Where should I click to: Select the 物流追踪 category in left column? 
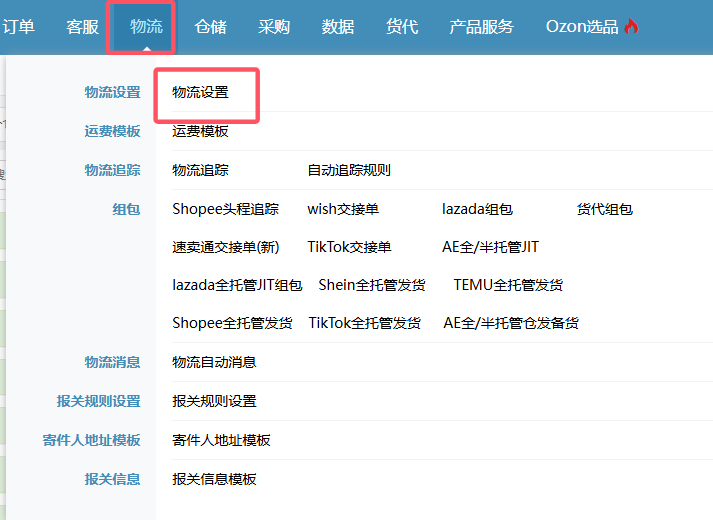tap(112, 170)
